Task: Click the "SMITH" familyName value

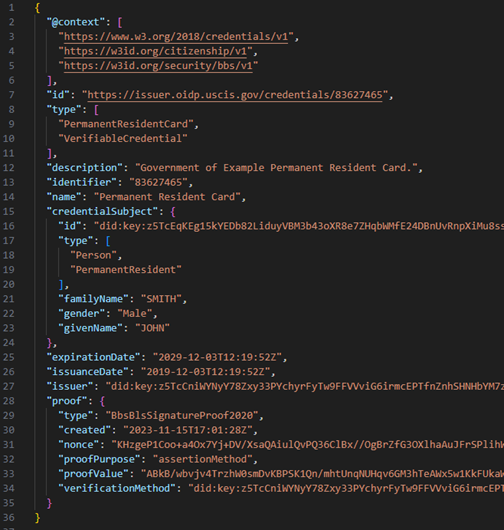Action: 161,299
